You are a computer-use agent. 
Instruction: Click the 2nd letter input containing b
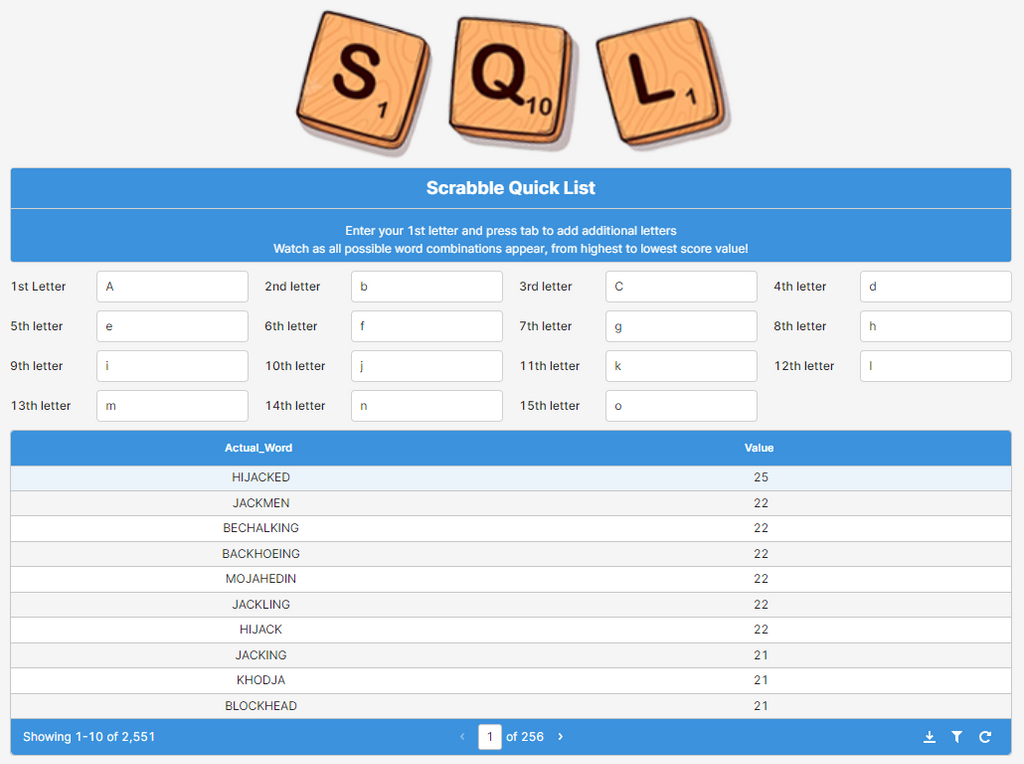point(426,287)
